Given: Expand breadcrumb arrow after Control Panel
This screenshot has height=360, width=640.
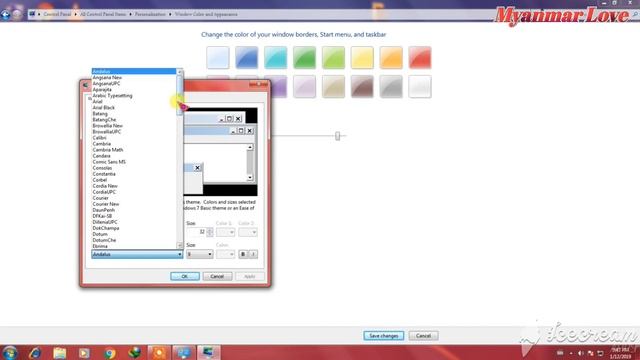Looking at the screenshot, I should click(76, 14).
